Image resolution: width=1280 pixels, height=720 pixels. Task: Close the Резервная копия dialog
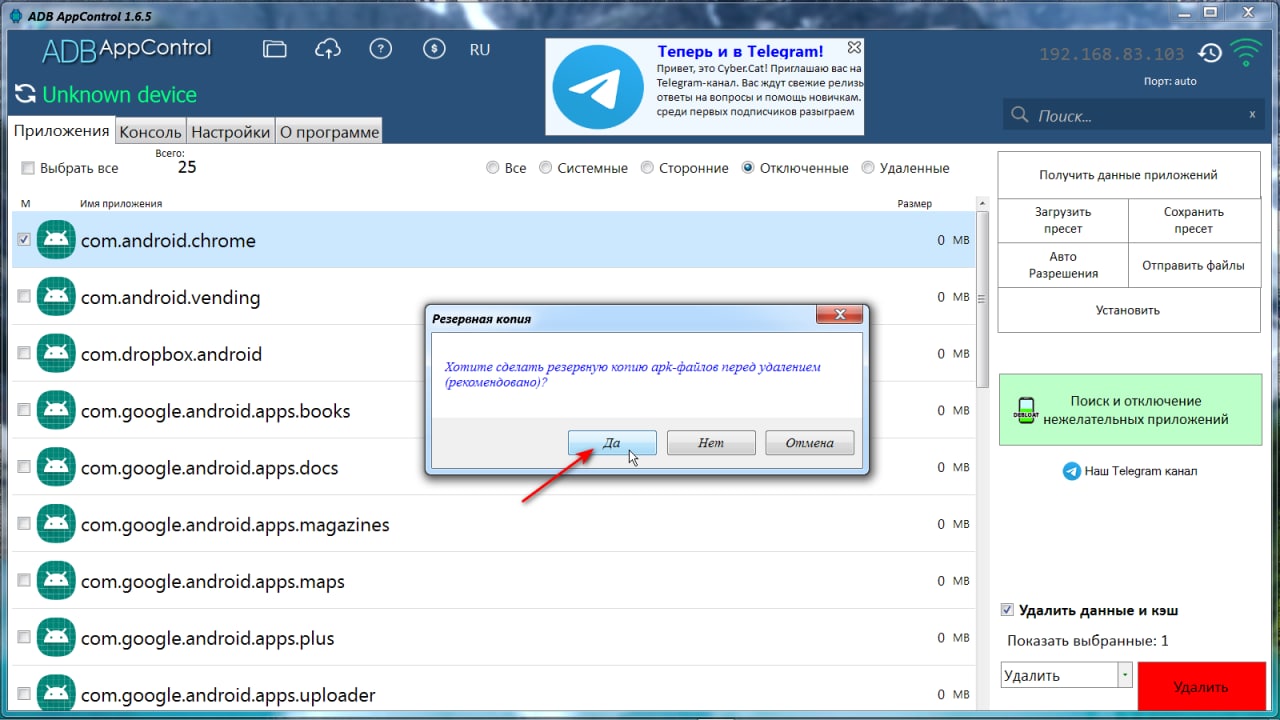[x=839, y=316]
